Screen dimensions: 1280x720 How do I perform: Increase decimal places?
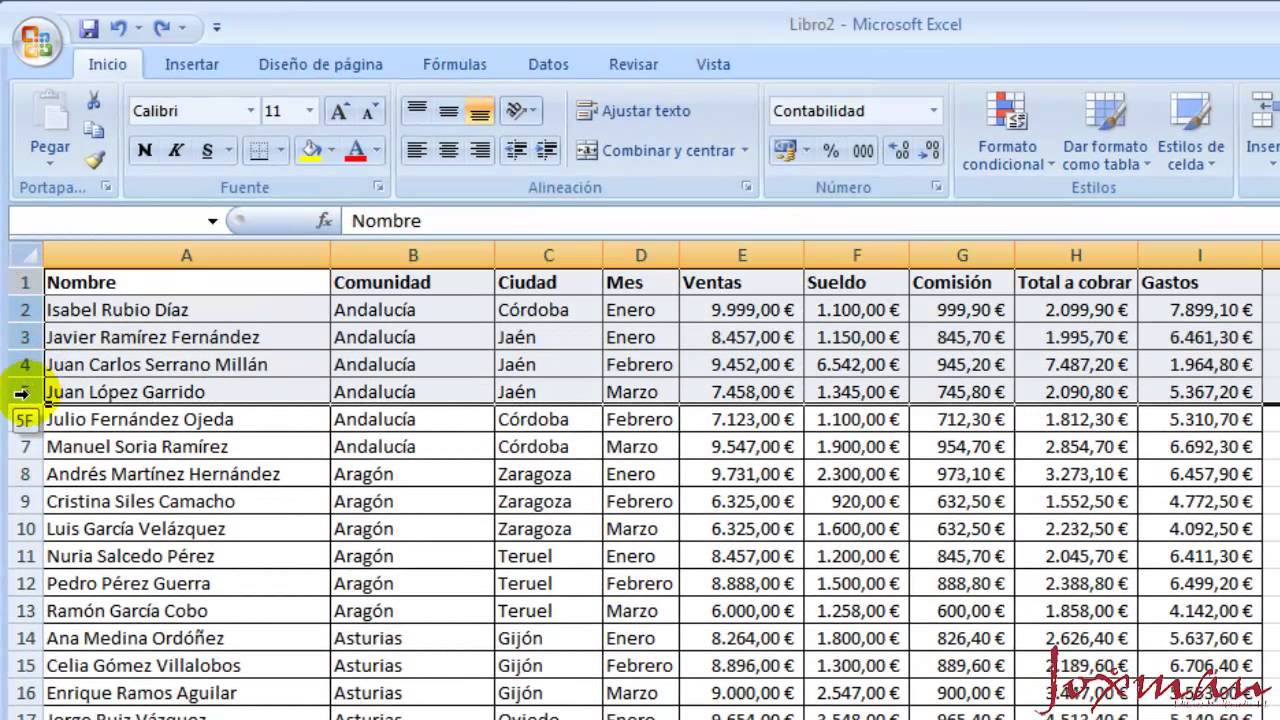click(x=899, y=151)
